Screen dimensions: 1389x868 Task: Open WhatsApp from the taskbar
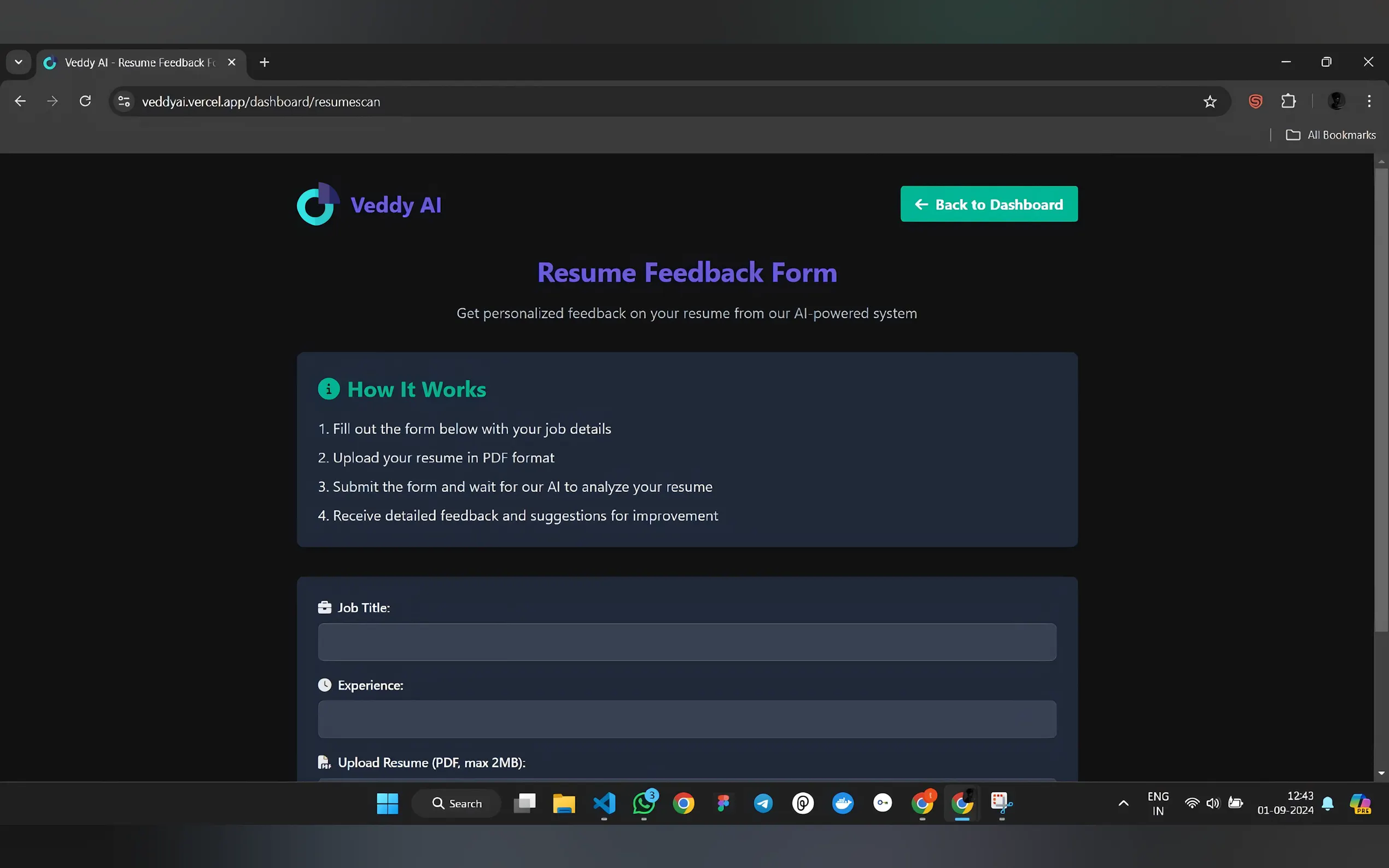coord(644,803)
